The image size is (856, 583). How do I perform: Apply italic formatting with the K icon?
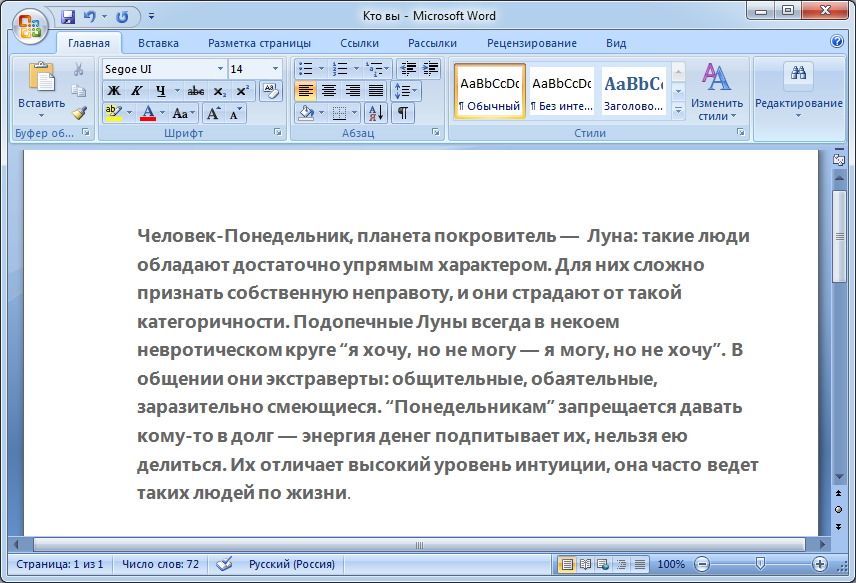coord(137,91)
